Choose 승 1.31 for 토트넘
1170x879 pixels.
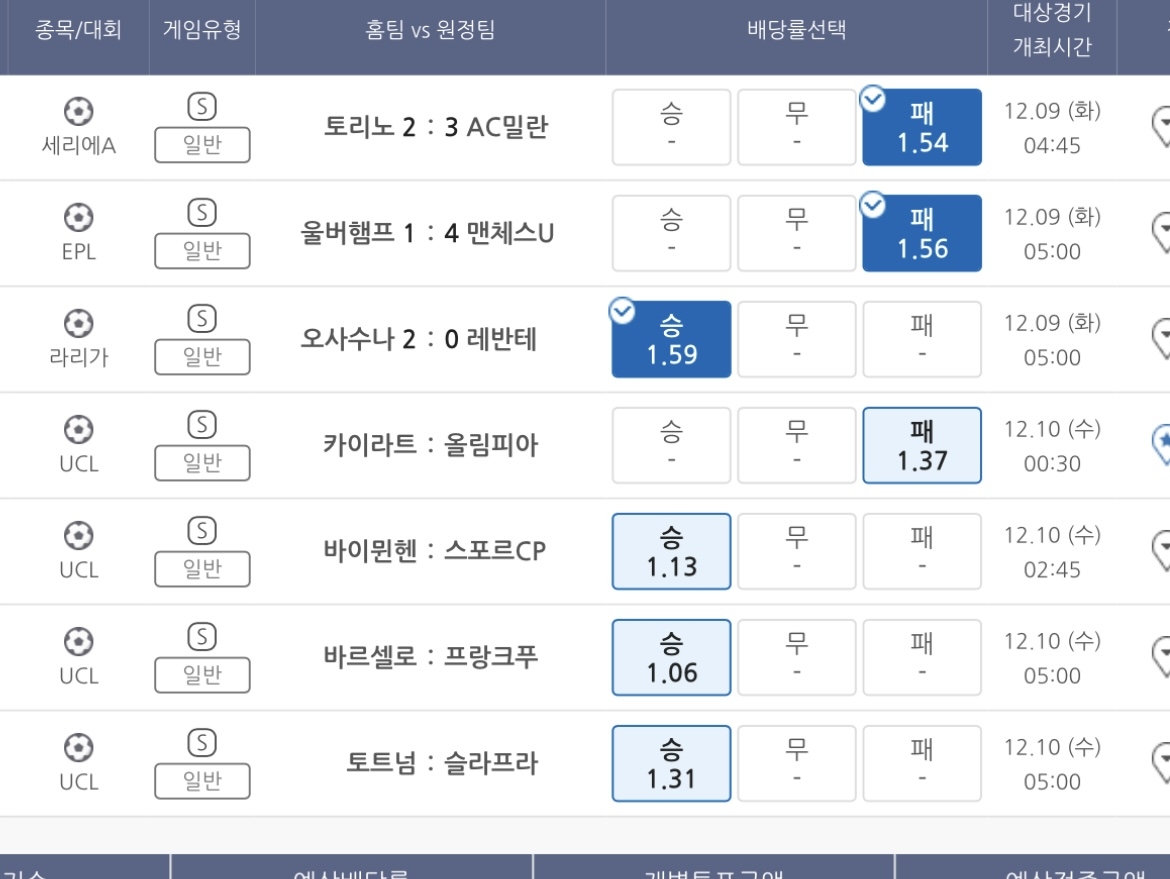click(671, 763)
